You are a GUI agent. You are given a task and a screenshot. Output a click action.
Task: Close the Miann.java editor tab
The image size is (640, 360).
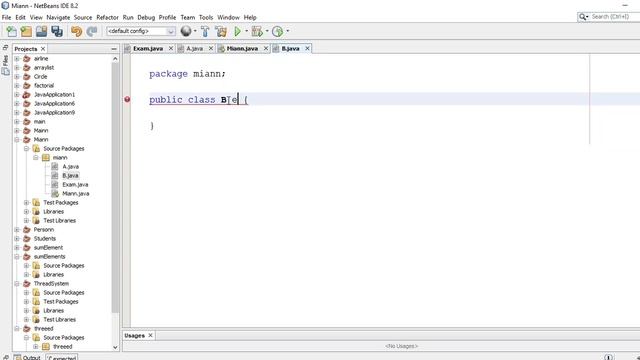point(266,48)
